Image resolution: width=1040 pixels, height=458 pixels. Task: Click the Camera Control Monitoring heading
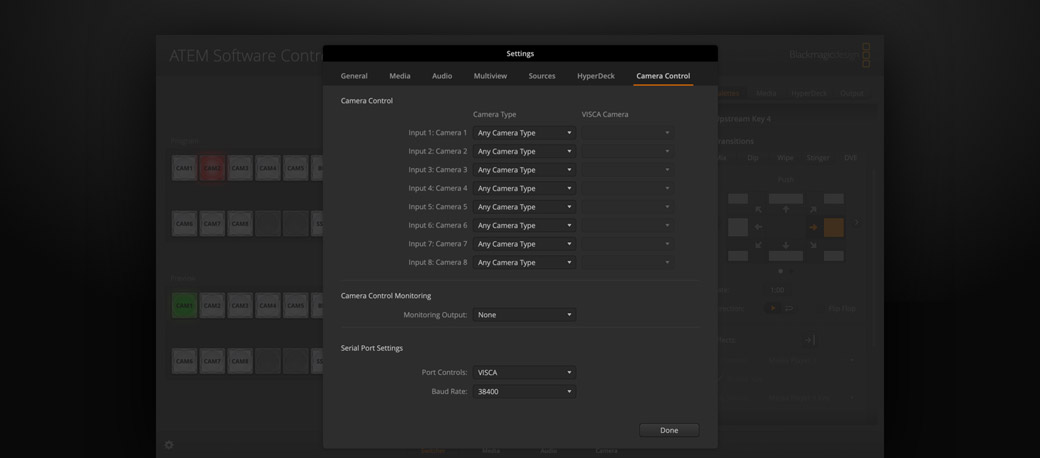pyautogui.click(x=386, y=296)
